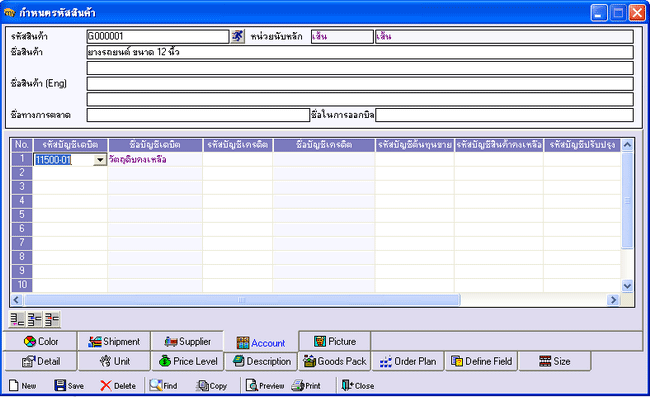The width and height of the screenshot is (650, 397).
Task: Click the second product name line field
Action: 360,68
